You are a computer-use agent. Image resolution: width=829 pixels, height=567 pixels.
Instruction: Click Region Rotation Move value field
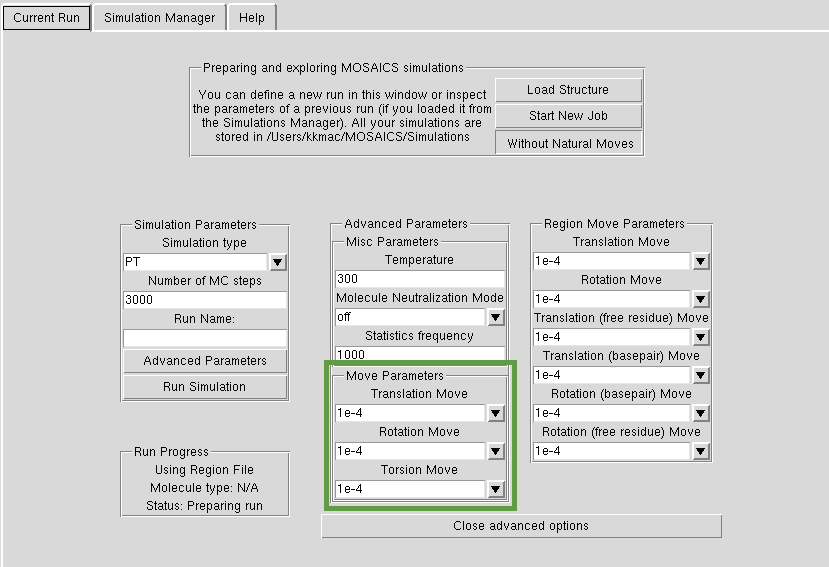612,299
